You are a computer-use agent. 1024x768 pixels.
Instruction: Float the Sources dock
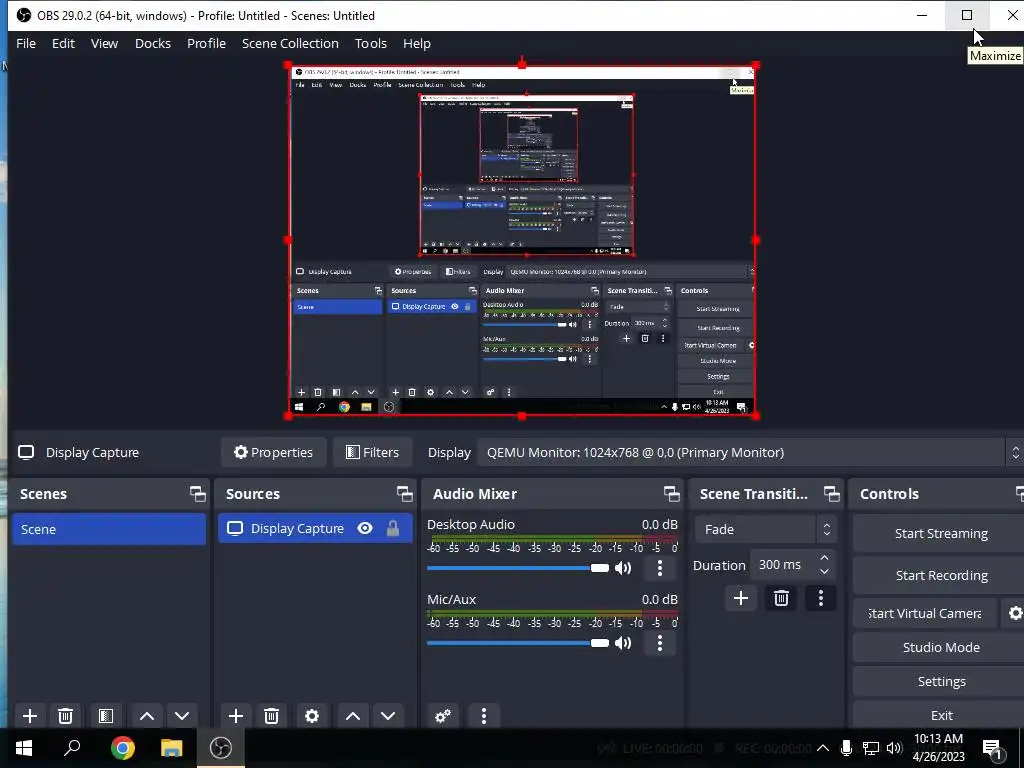(x=405, y=494)
